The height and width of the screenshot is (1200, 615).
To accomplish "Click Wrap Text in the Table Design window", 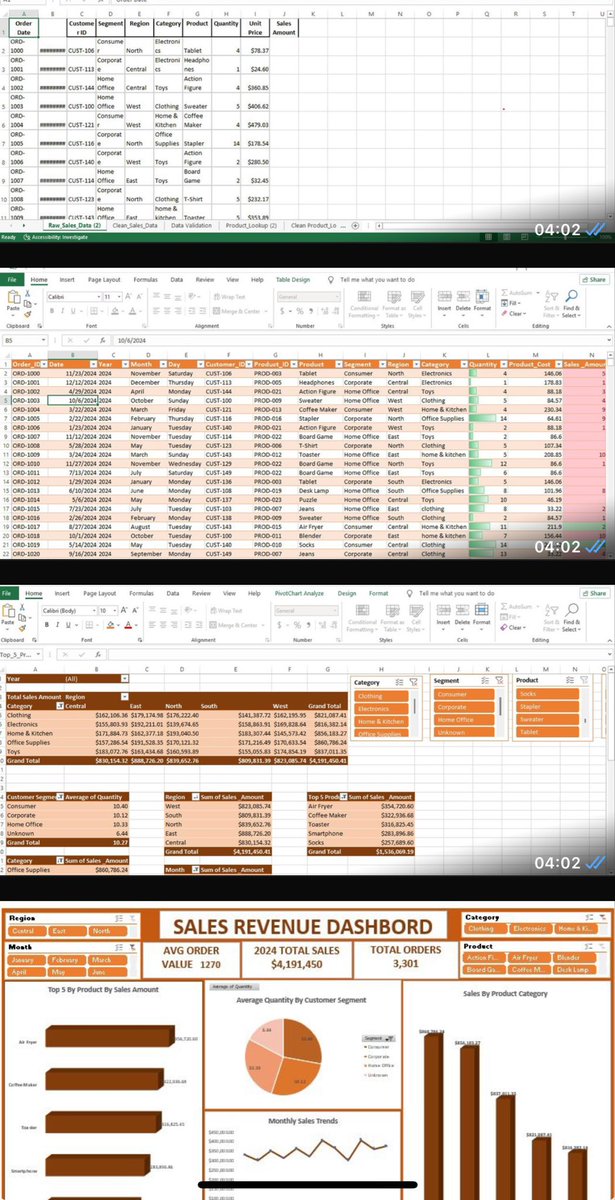I will point(231,297).
